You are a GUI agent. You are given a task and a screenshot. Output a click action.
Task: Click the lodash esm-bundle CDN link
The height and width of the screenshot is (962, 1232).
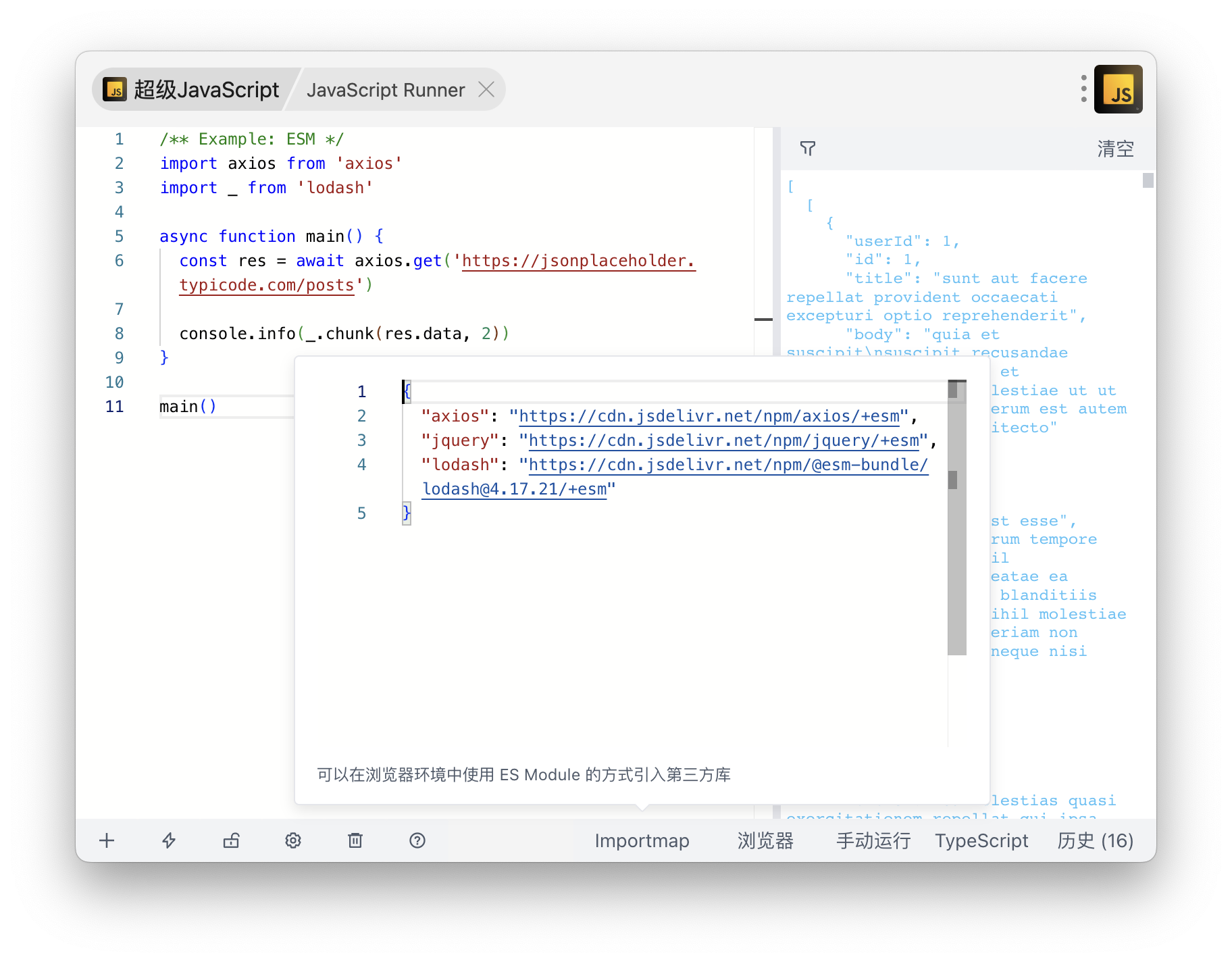coord(675,477)
